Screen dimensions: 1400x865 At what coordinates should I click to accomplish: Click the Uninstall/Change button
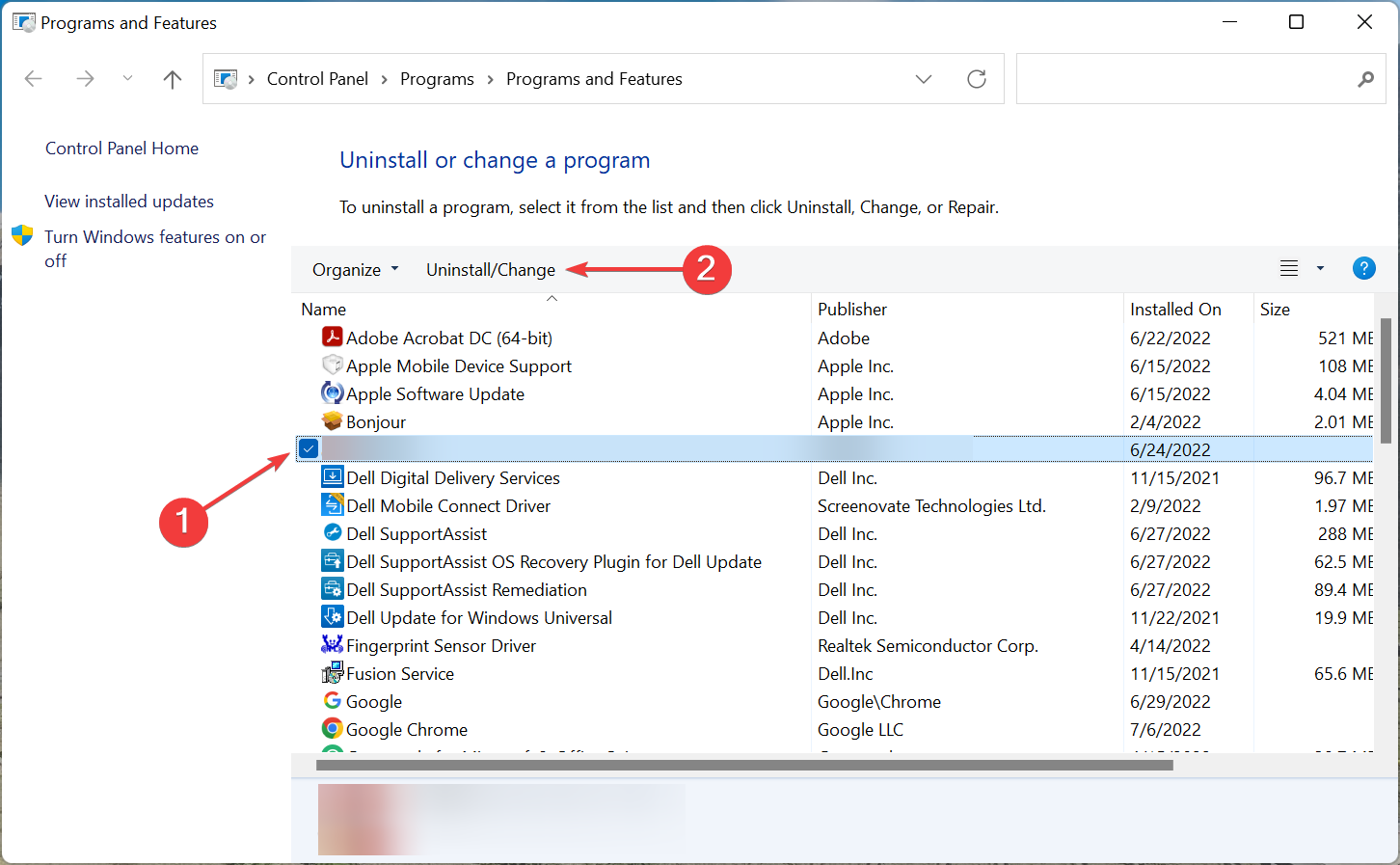[491, 270]
